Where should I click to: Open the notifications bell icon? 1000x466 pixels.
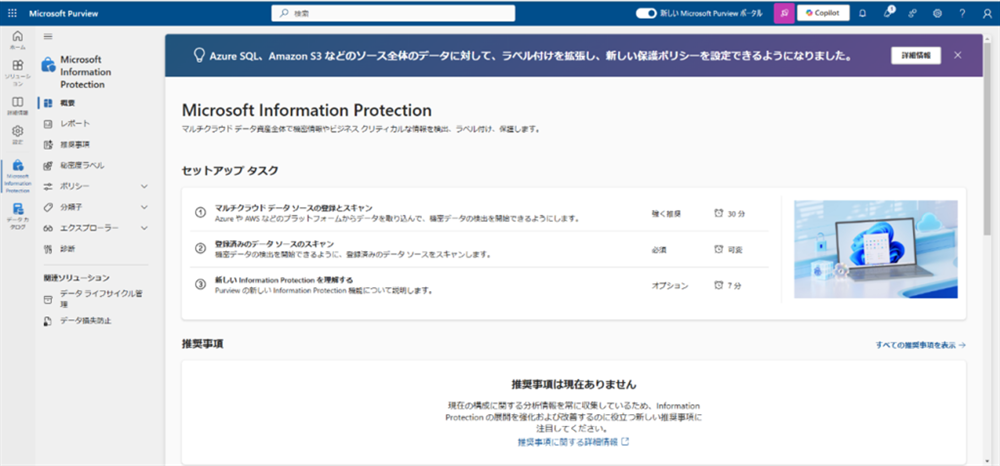863,13
